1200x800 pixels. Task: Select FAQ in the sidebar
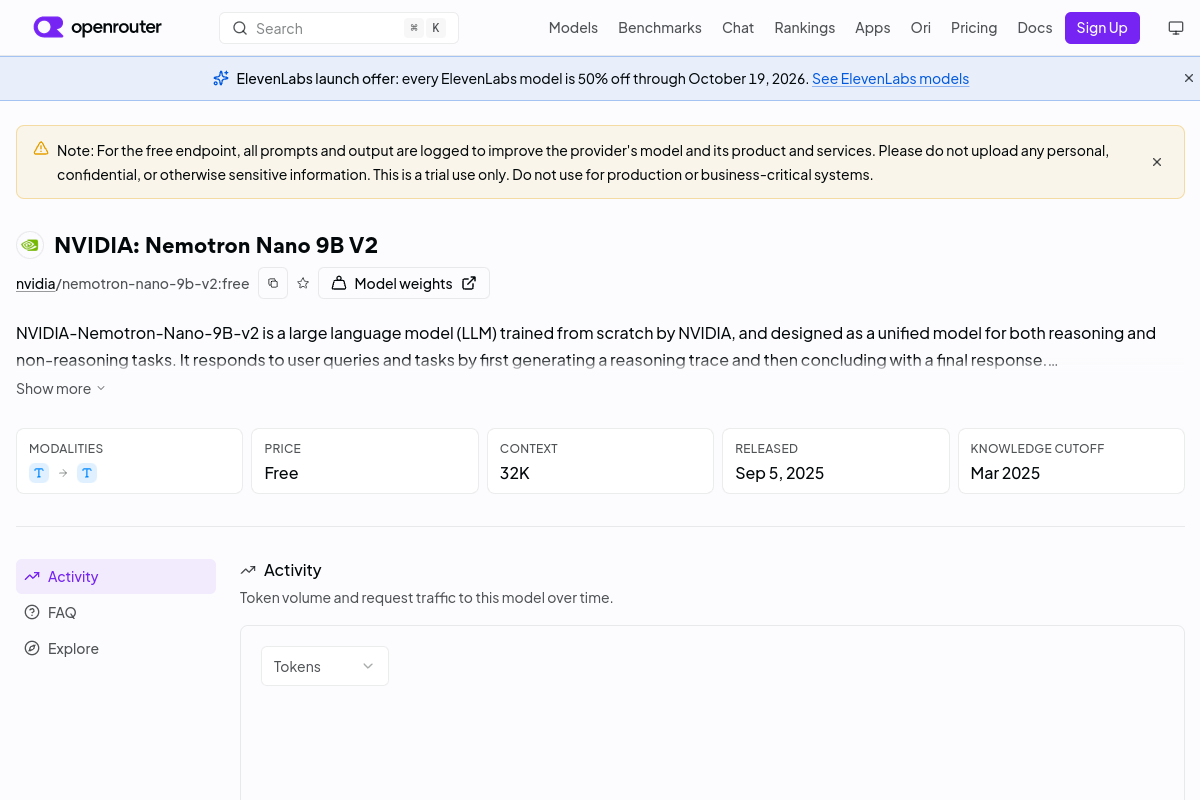click(x=116, y=613)
